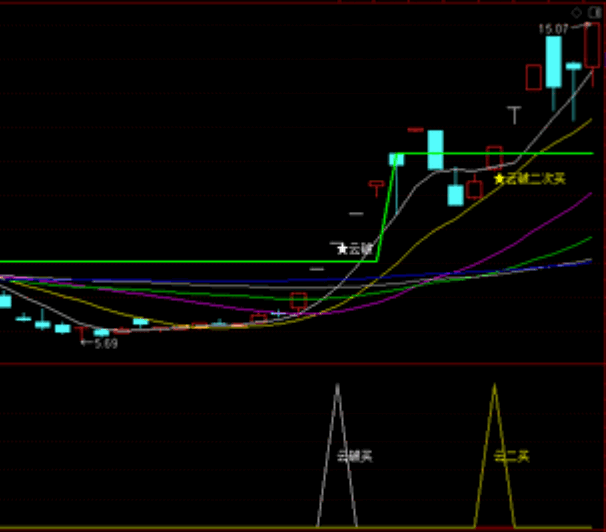Click the diamond icon at chart corner
The width and height of the screenshot is (606, 532).
[576, 13]
